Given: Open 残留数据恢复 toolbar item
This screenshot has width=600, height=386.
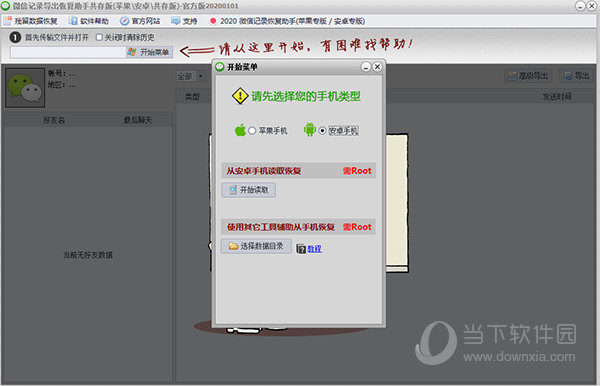Looking at the screenshot, I should pyautogui.click(x=31, y=21).
